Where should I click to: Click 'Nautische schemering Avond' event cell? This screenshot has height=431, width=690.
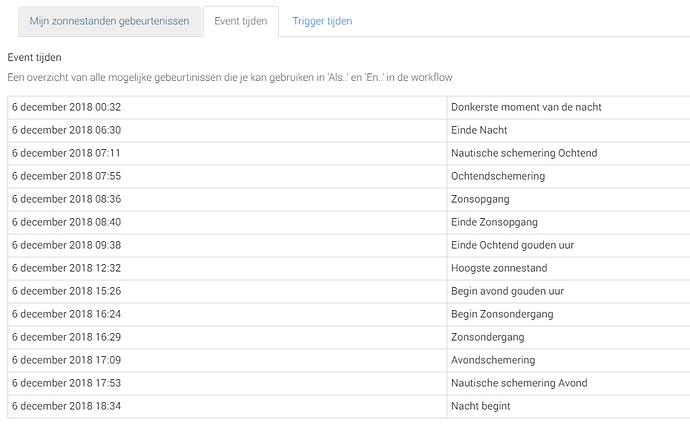(519, 383)
